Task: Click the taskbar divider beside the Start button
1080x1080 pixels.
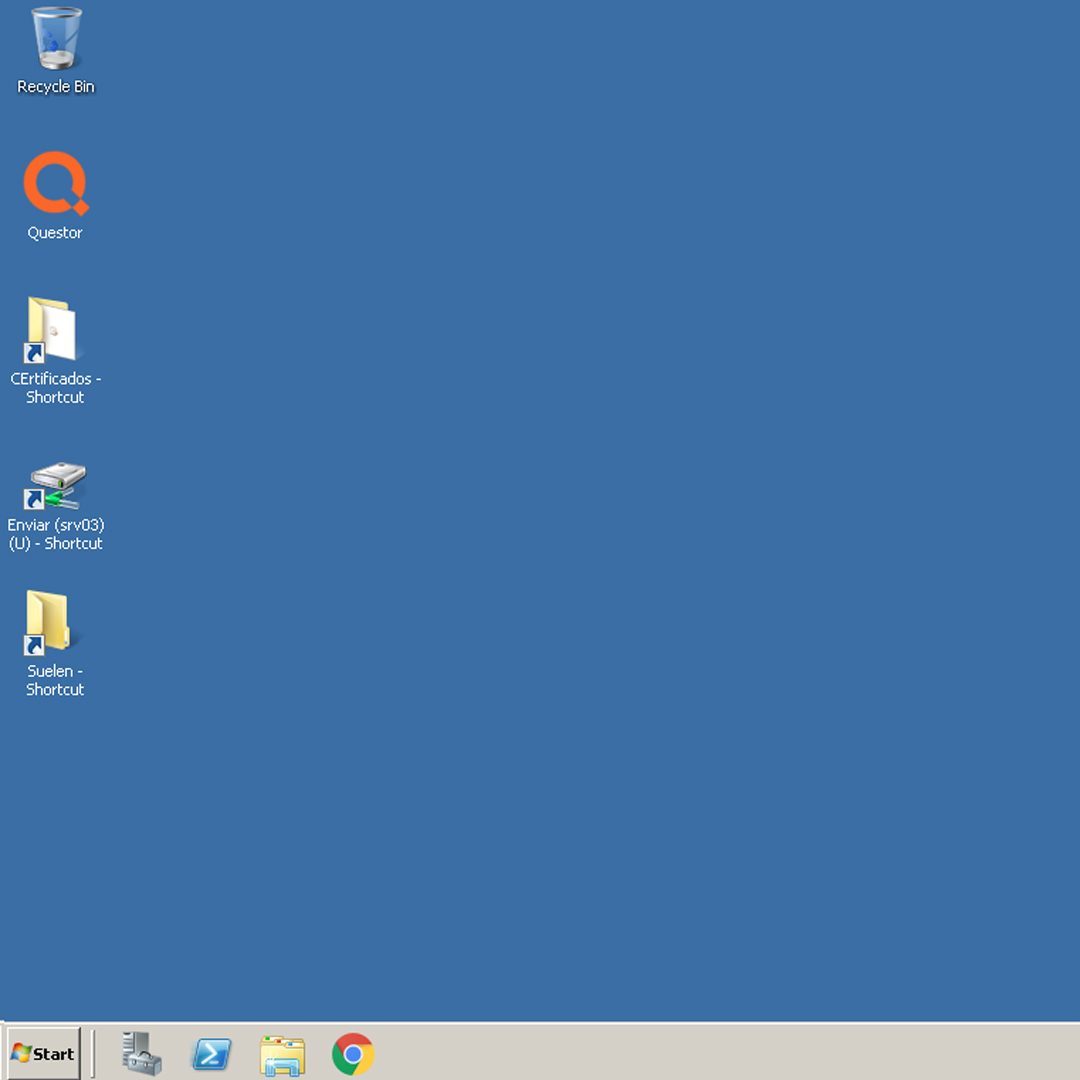Action: coord(93,1054)
